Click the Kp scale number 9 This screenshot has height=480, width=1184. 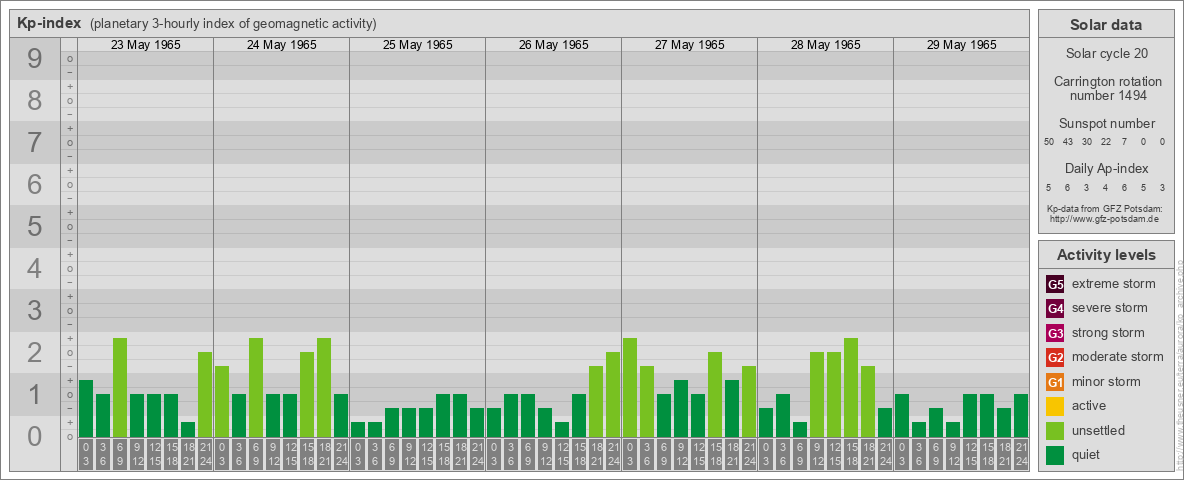[x=35, y=59]
